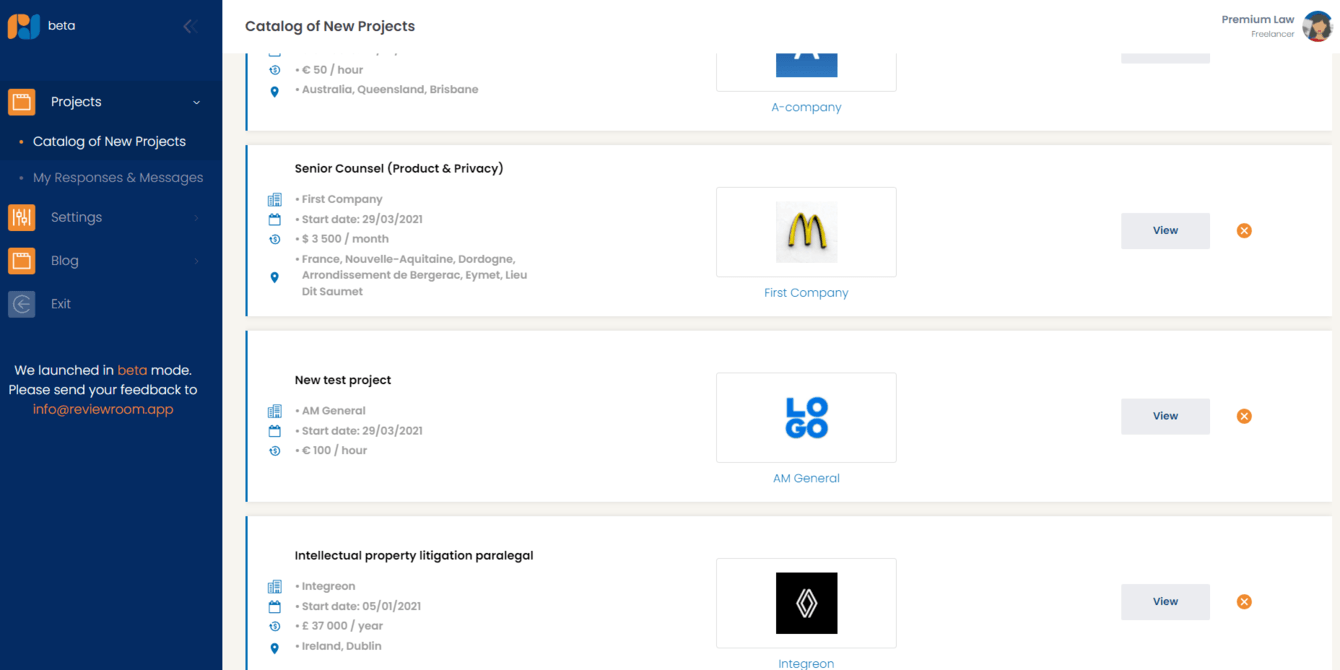Click the Exit arrow icon
Viewport: 1340px width, 670px height.
coord(22,304)
